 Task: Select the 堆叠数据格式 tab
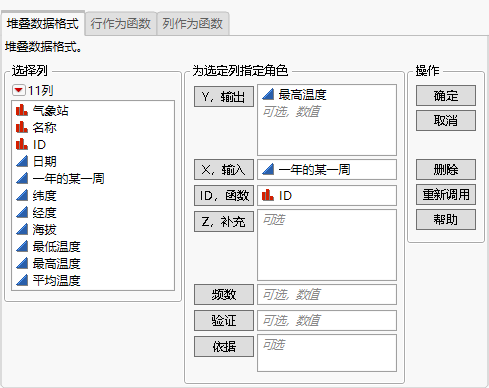(x=43, y=24)
